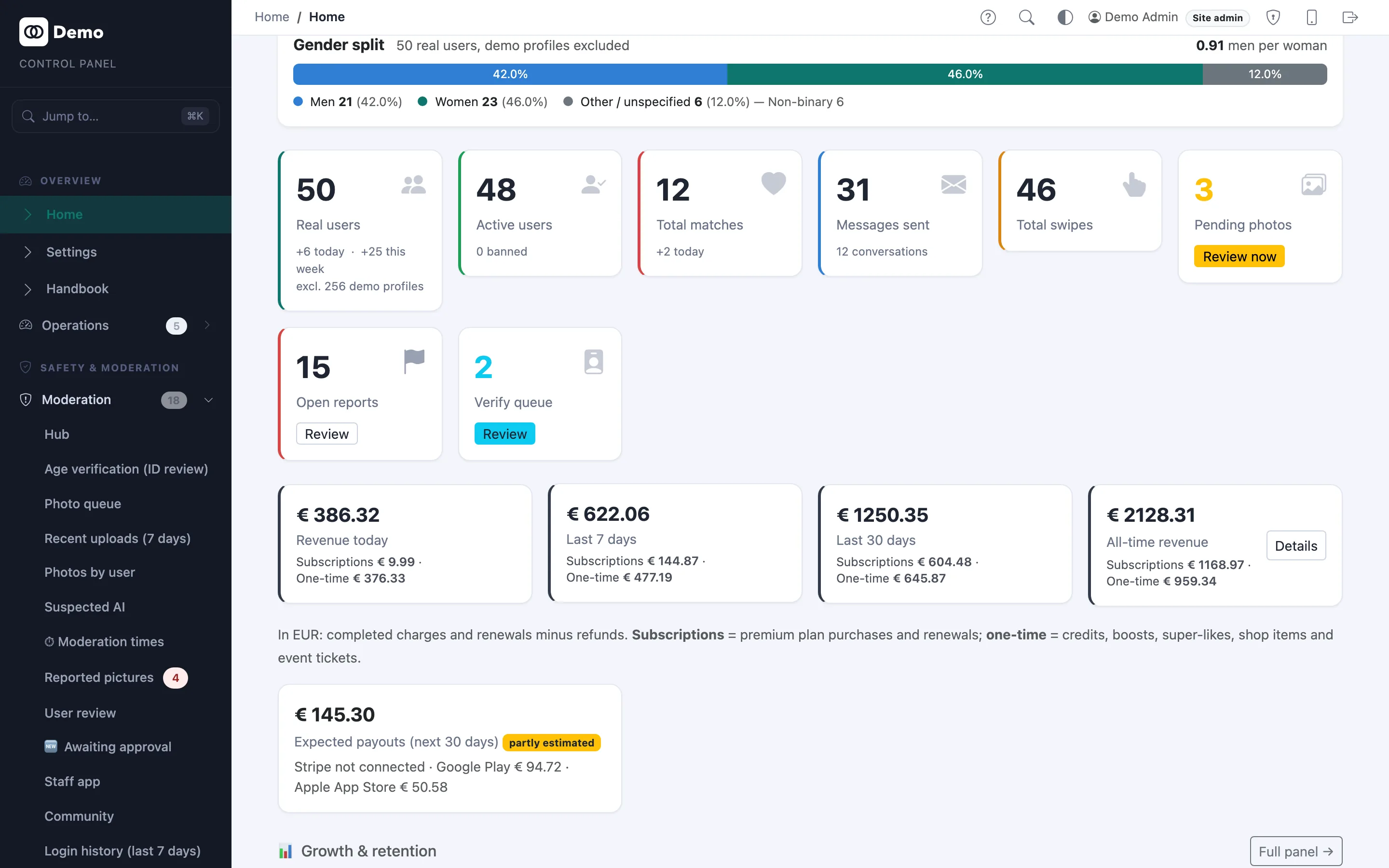1389x868 pixels.
Task: Go to User review
Action: click(80, 712)
